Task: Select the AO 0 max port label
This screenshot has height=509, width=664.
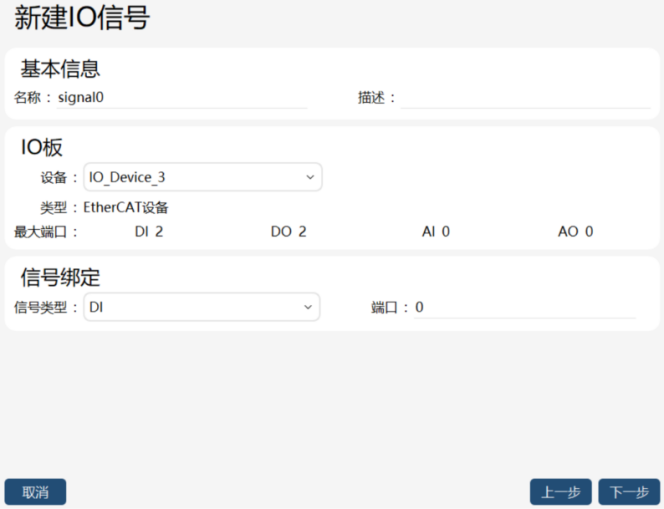Action: pyautogui.click(x=575, y=232)
